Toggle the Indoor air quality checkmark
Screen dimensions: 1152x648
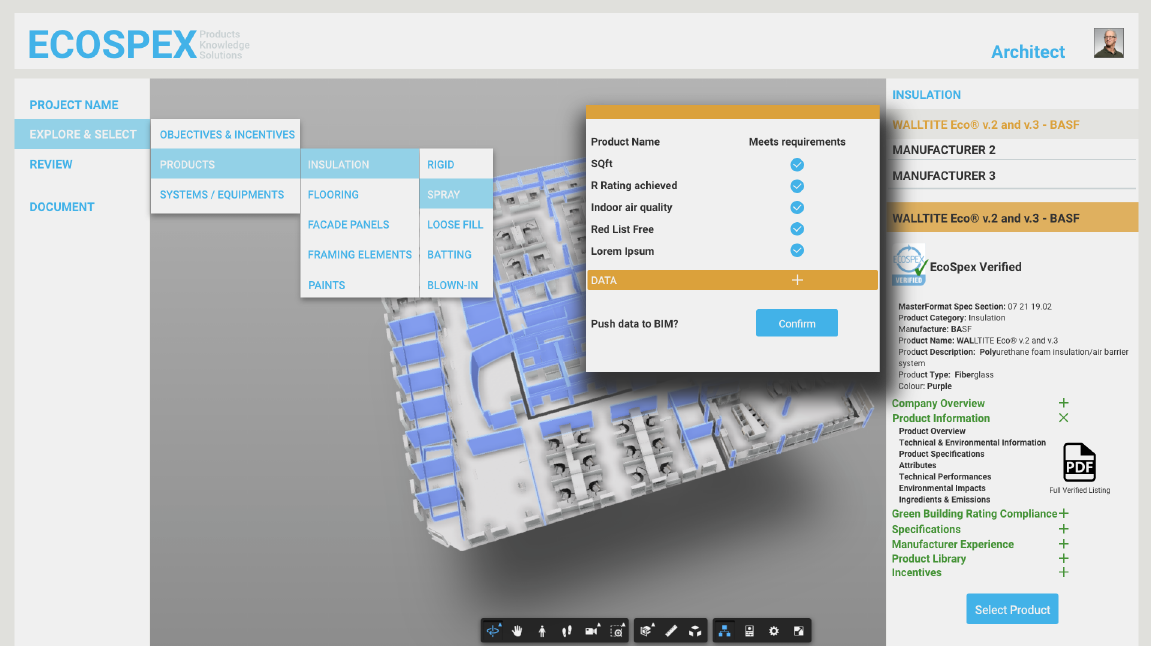[x=796, y=207]
